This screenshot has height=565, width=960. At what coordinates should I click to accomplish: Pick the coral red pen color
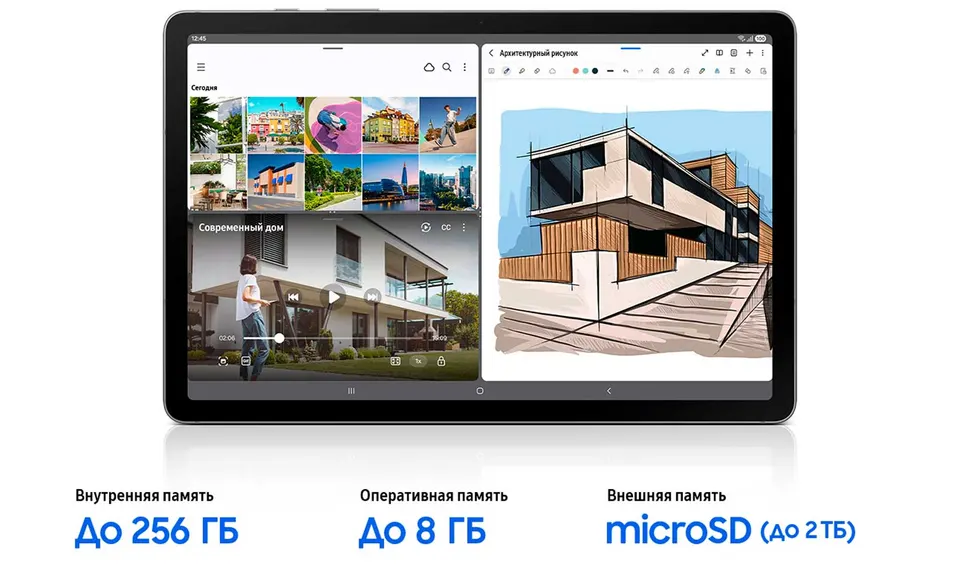tap(576, 71)
